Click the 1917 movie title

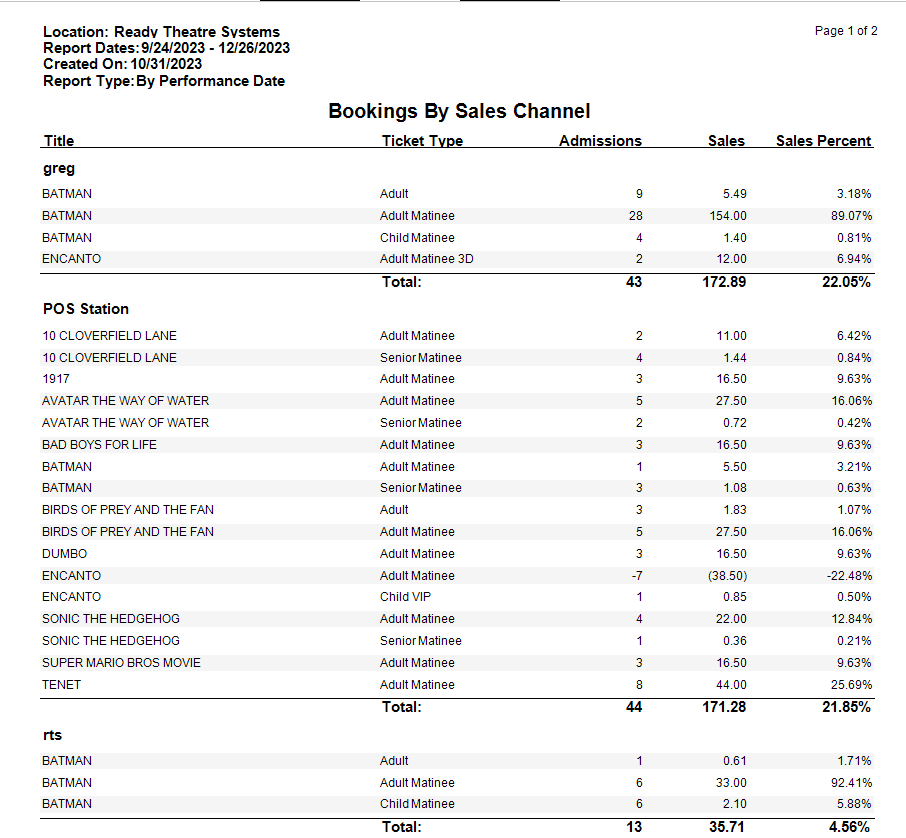56,379
